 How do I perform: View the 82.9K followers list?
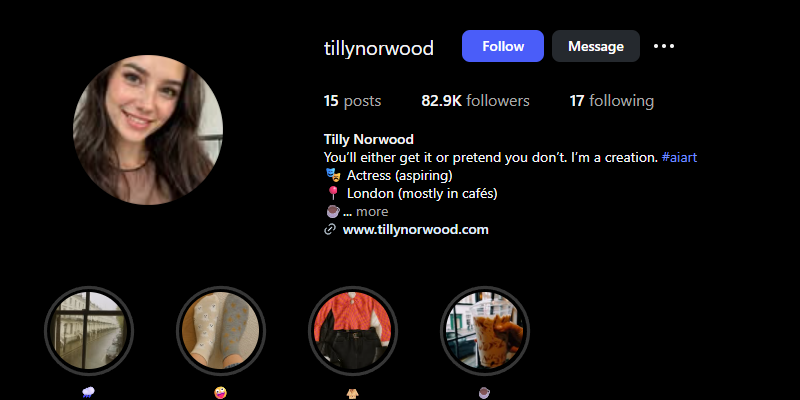tap(475, 101)
